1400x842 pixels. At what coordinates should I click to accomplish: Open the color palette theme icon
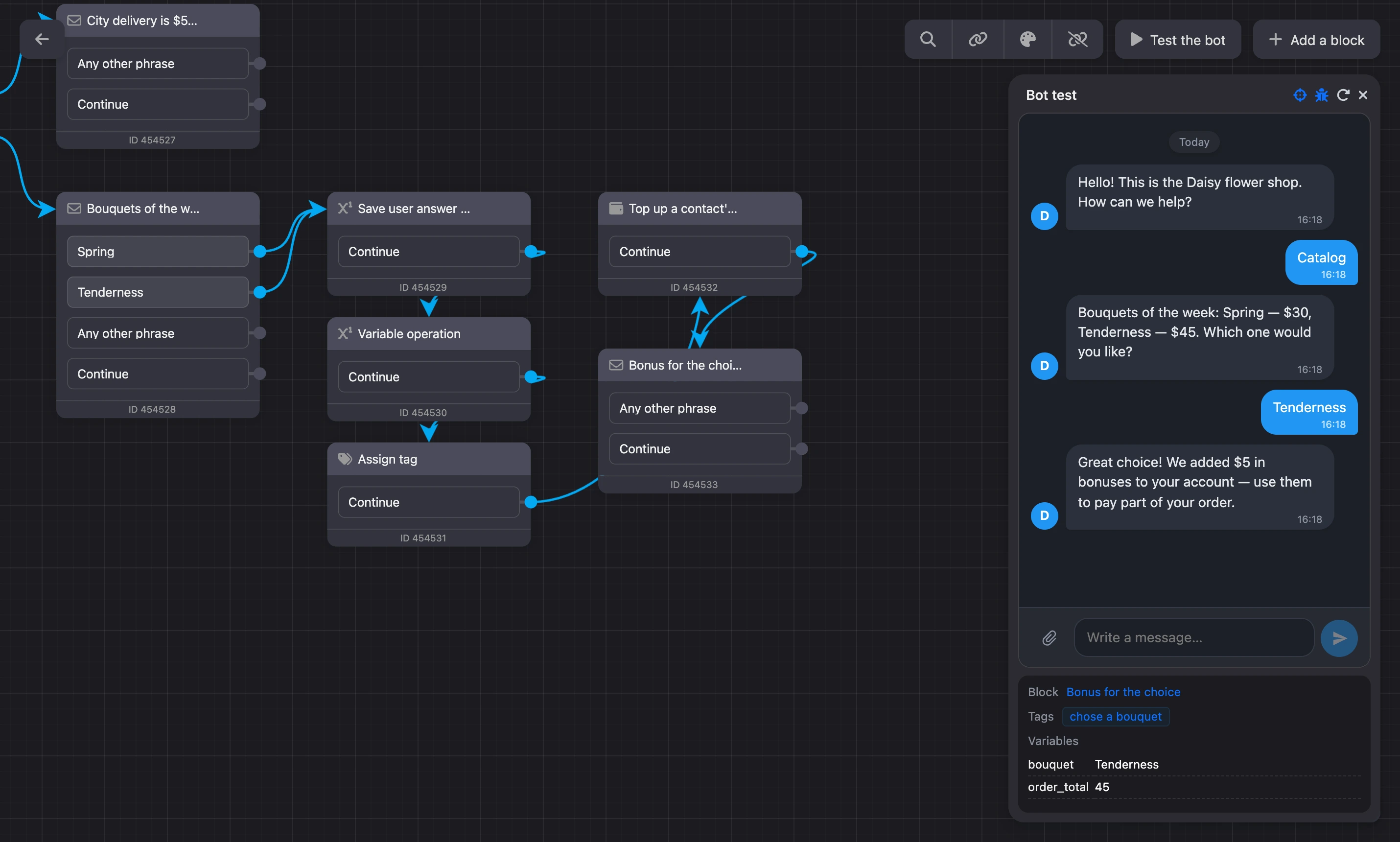pyautogui.click(x=1027, y=39)
